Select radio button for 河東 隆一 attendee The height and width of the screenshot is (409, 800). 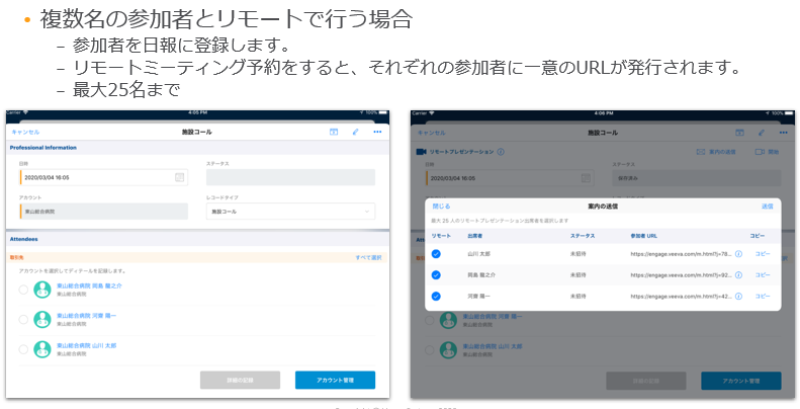(23, 319)
